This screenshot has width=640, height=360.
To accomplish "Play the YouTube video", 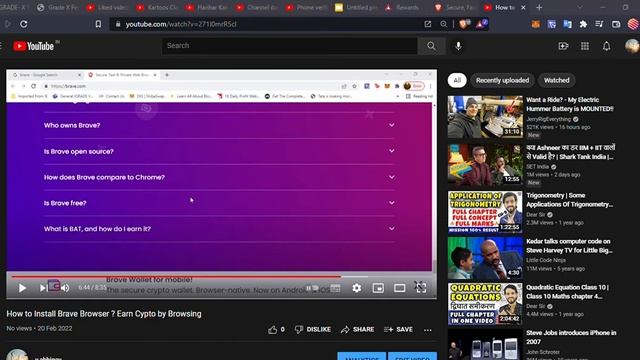I will (22, 288).
